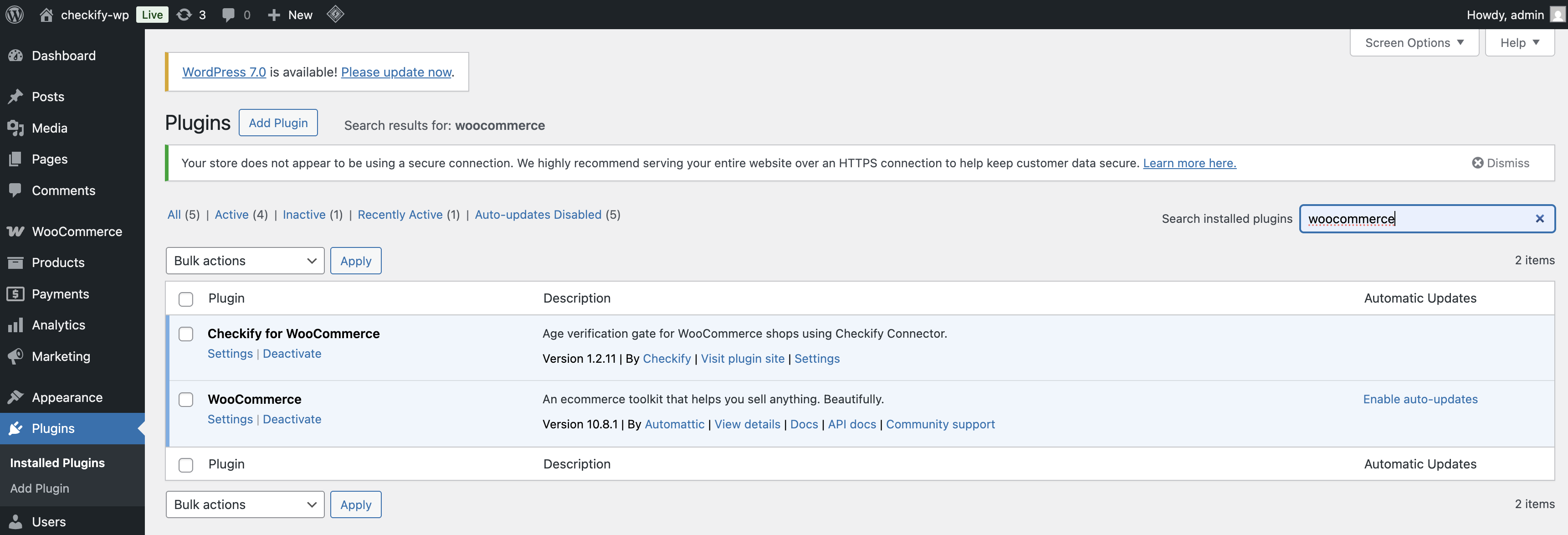Clear the plugin search with the X icon
Screen dimensions: 1568x535
(1539, 218)
